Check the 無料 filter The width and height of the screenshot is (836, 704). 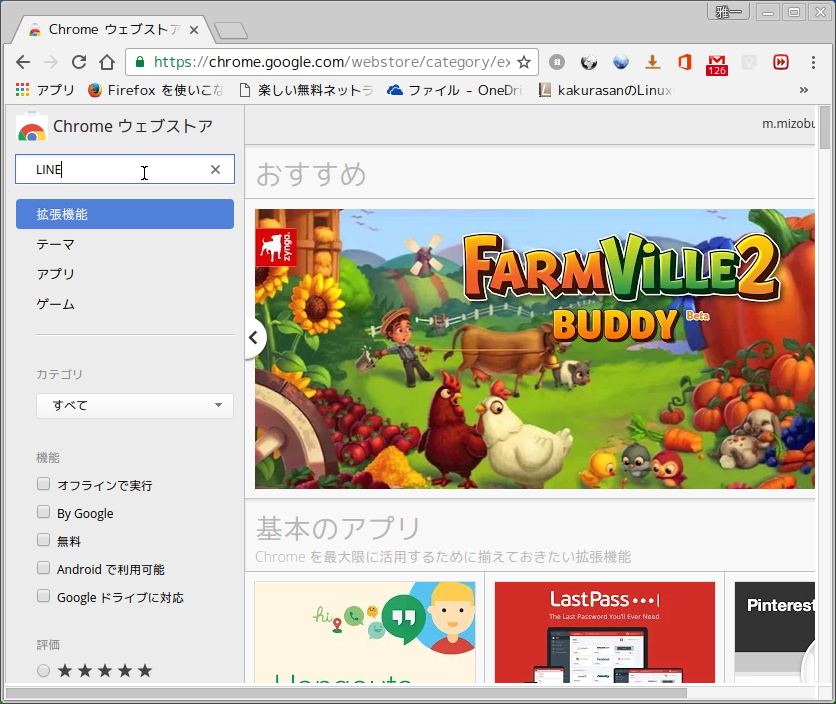tap(44, 540)
